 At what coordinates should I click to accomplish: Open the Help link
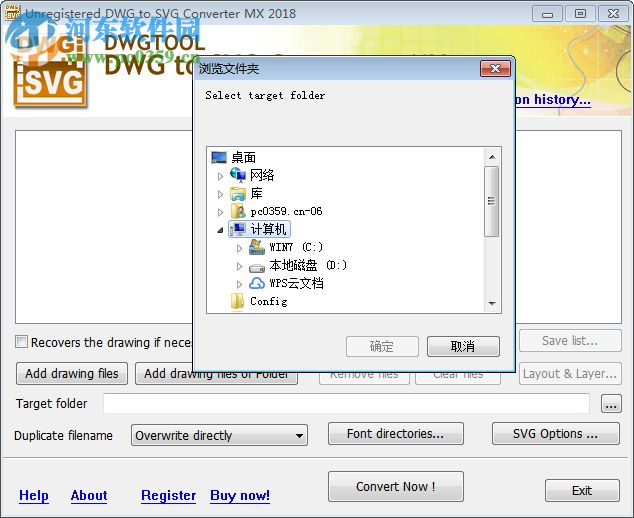(x=34, y=495)
